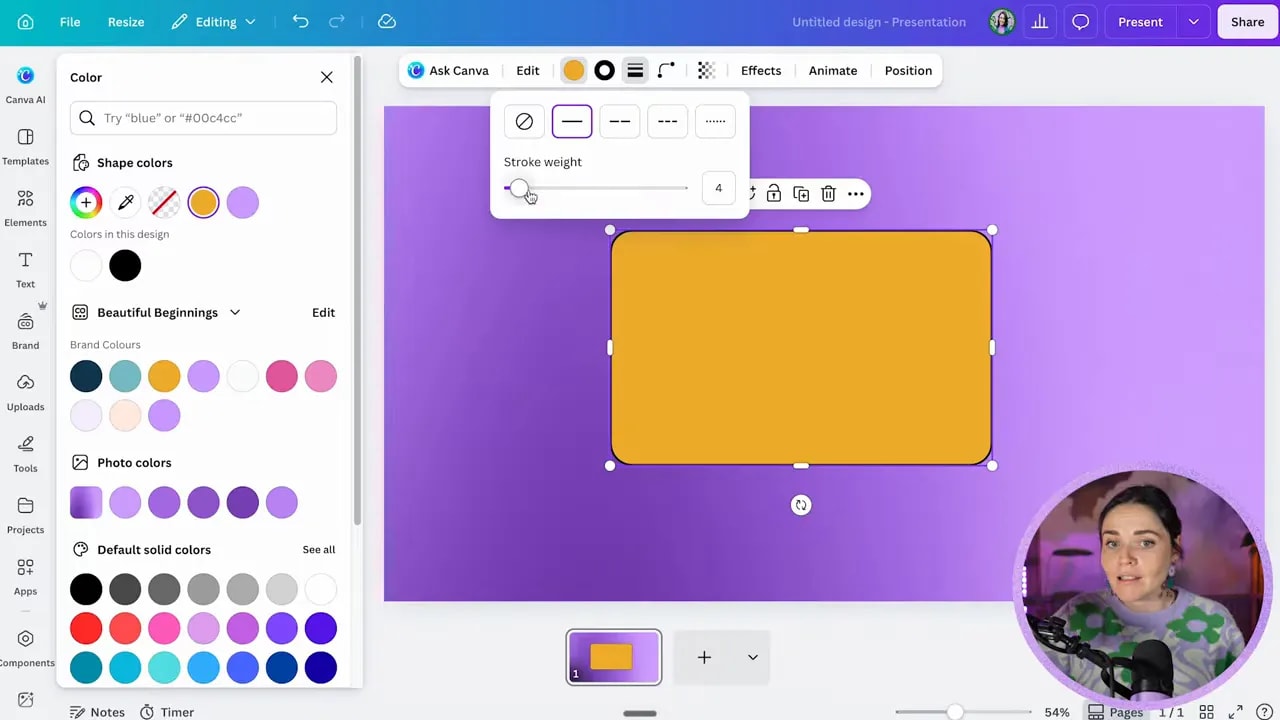Edit the Beautiful Beginnings brand colors
The width and height of the screenshot is (1280, 720).
(x=323, y=312)
